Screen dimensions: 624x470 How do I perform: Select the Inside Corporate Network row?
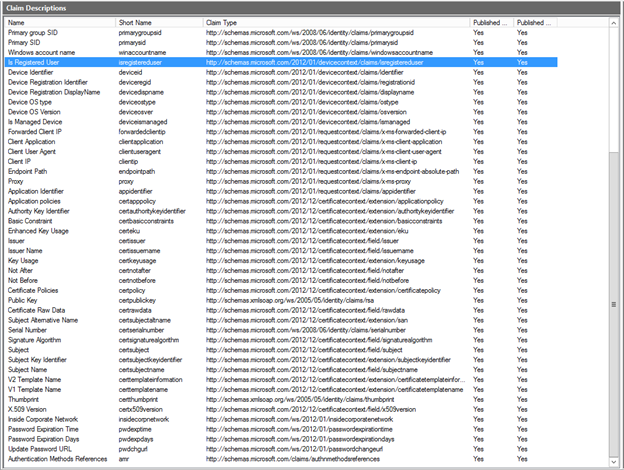[x=281, y=419]
